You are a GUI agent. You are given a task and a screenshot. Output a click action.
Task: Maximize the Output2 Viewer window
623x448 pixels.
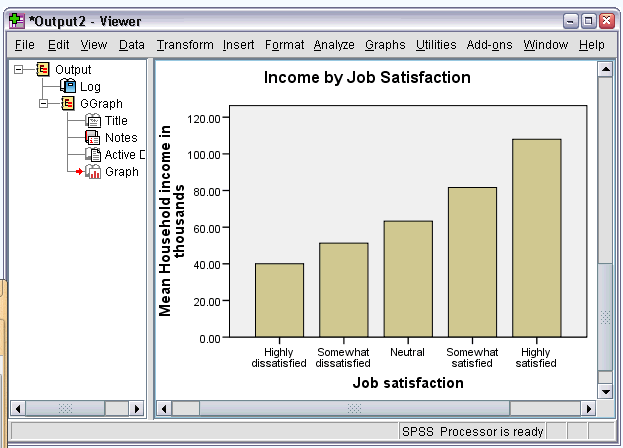point(589,21)
